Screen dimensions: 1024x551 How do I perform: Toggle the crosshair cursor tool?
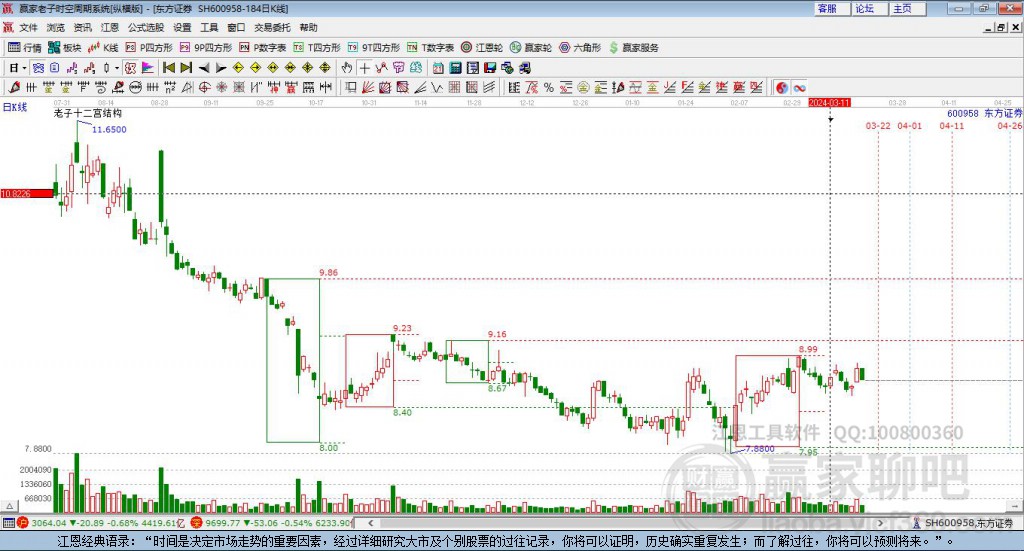[364, 68]
